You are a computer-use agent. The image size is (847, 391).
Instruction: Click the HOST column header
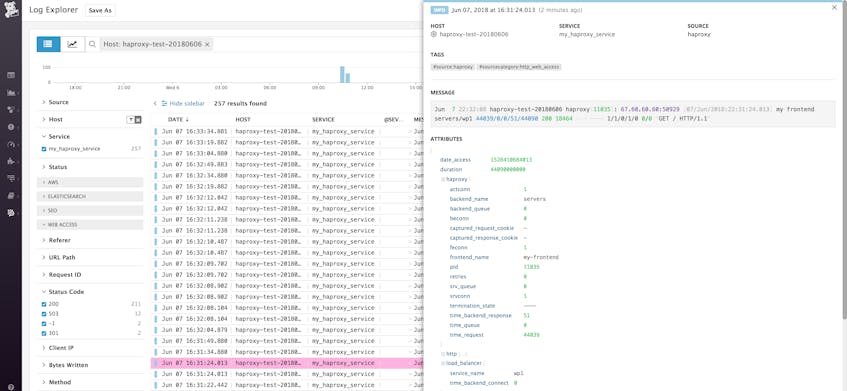[x=243, y=119]
